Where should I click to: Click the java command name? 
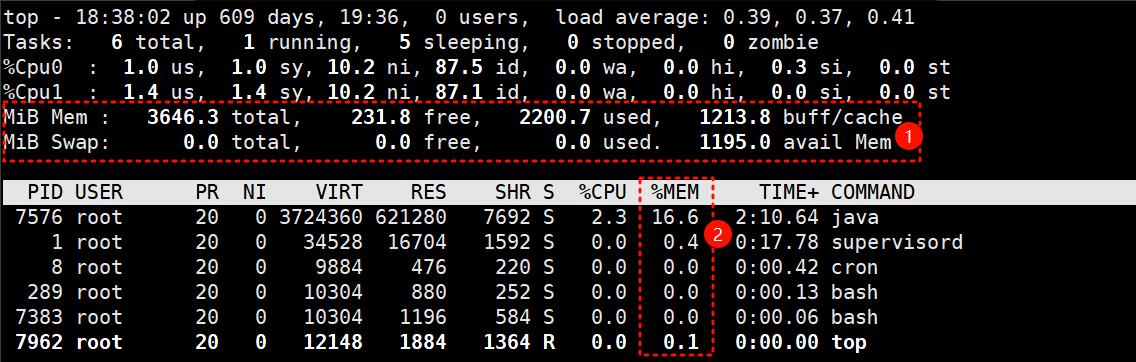point(855,217)
